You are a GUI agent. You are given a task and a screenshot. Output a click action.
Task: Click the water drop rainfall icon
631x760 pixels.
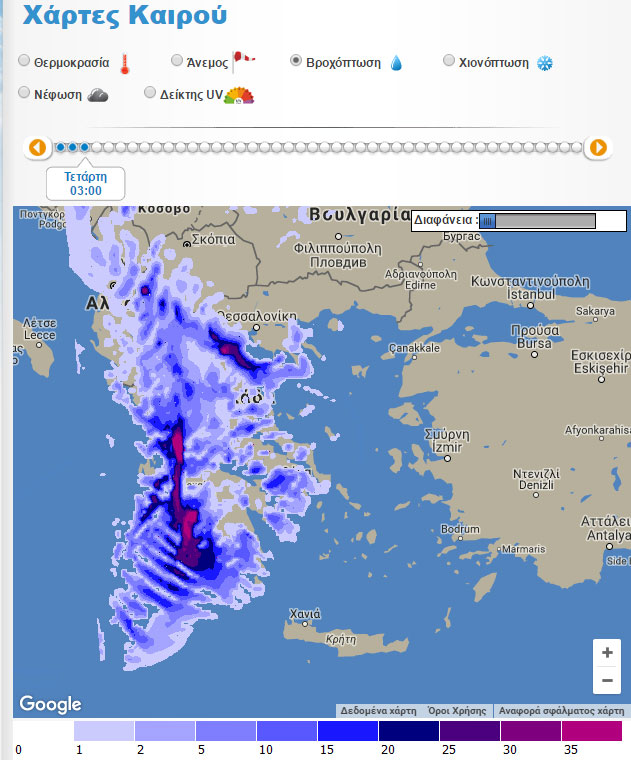tap(397, 63)
